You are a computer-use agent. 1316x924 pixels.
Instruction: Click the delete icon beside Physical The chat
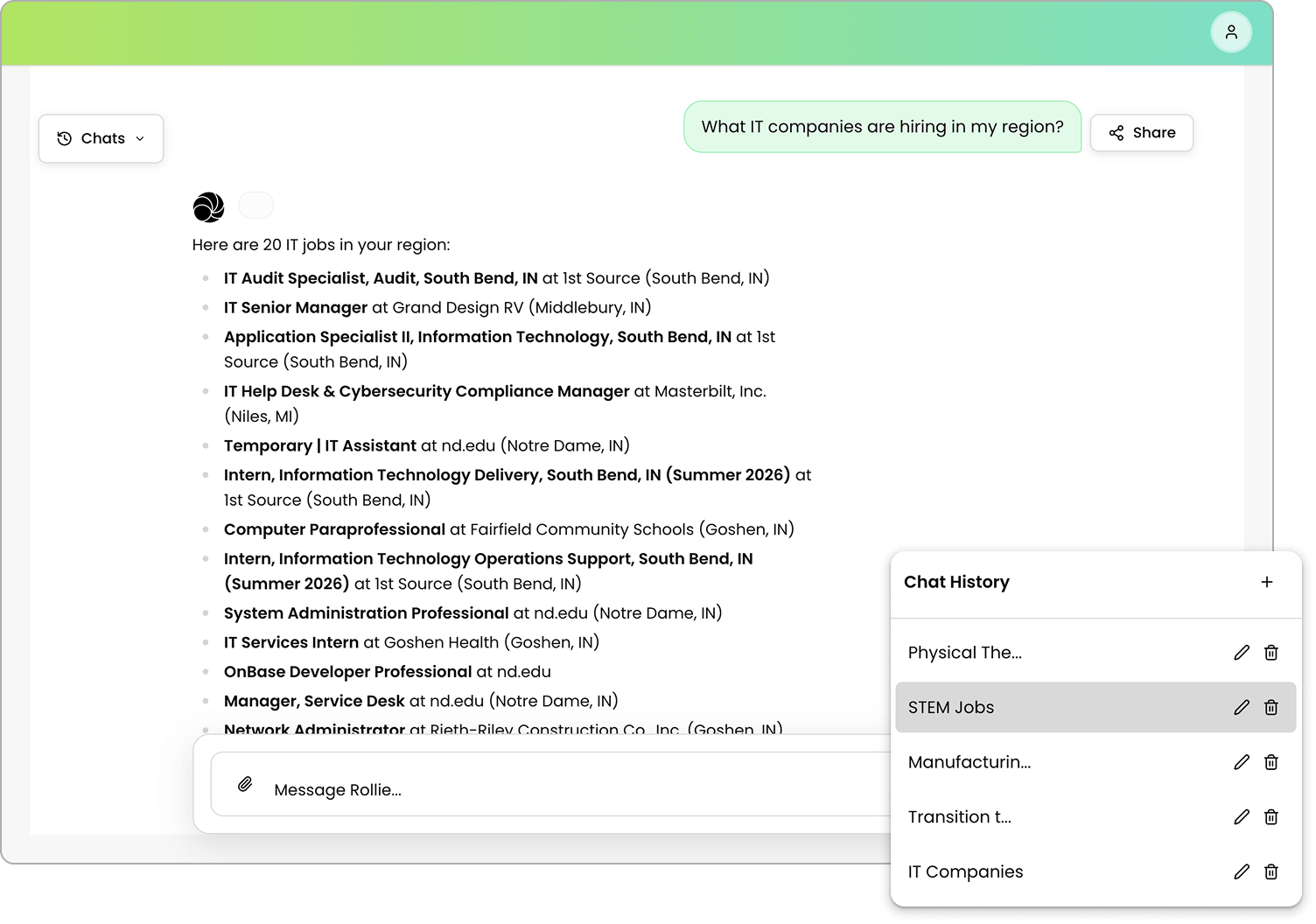coord(1270,652)
